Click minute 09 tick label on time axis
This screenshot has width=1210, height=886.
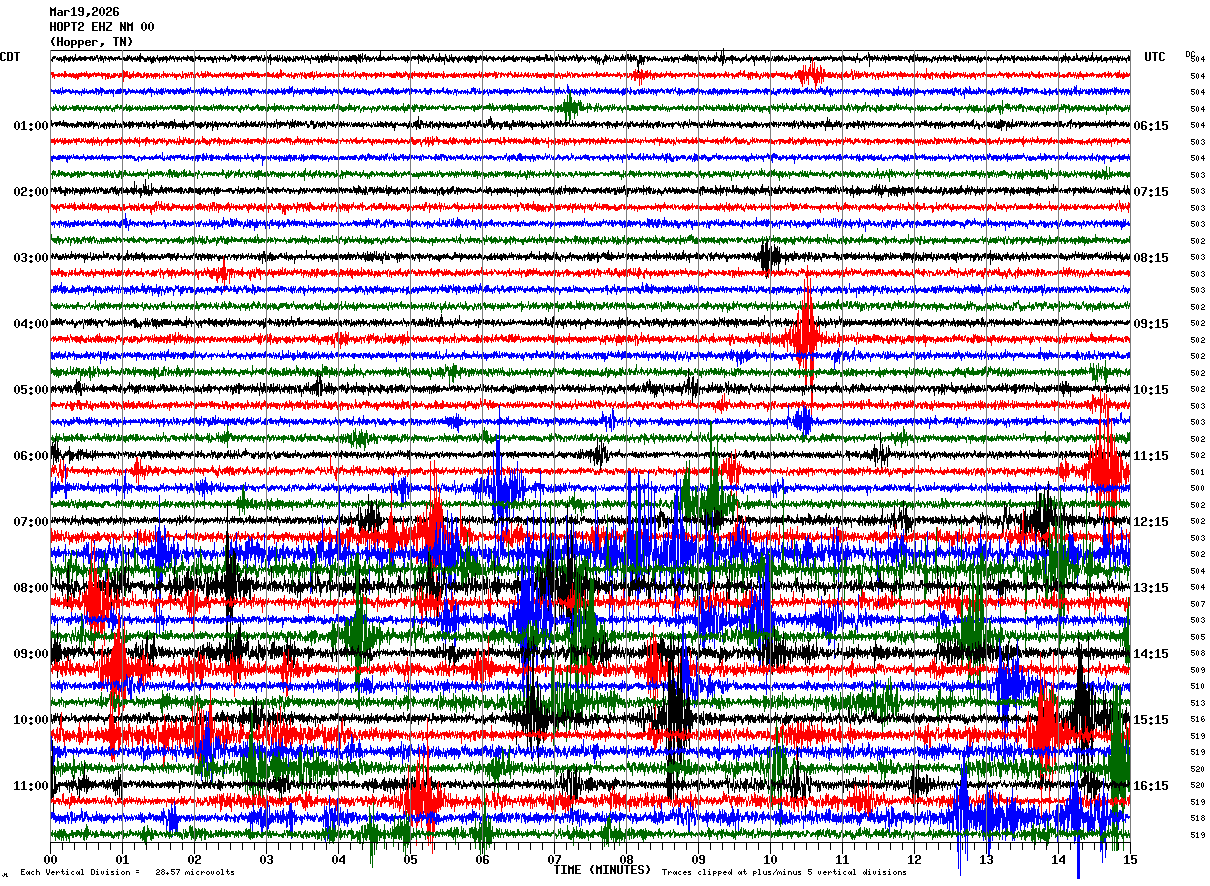(698, 859)
